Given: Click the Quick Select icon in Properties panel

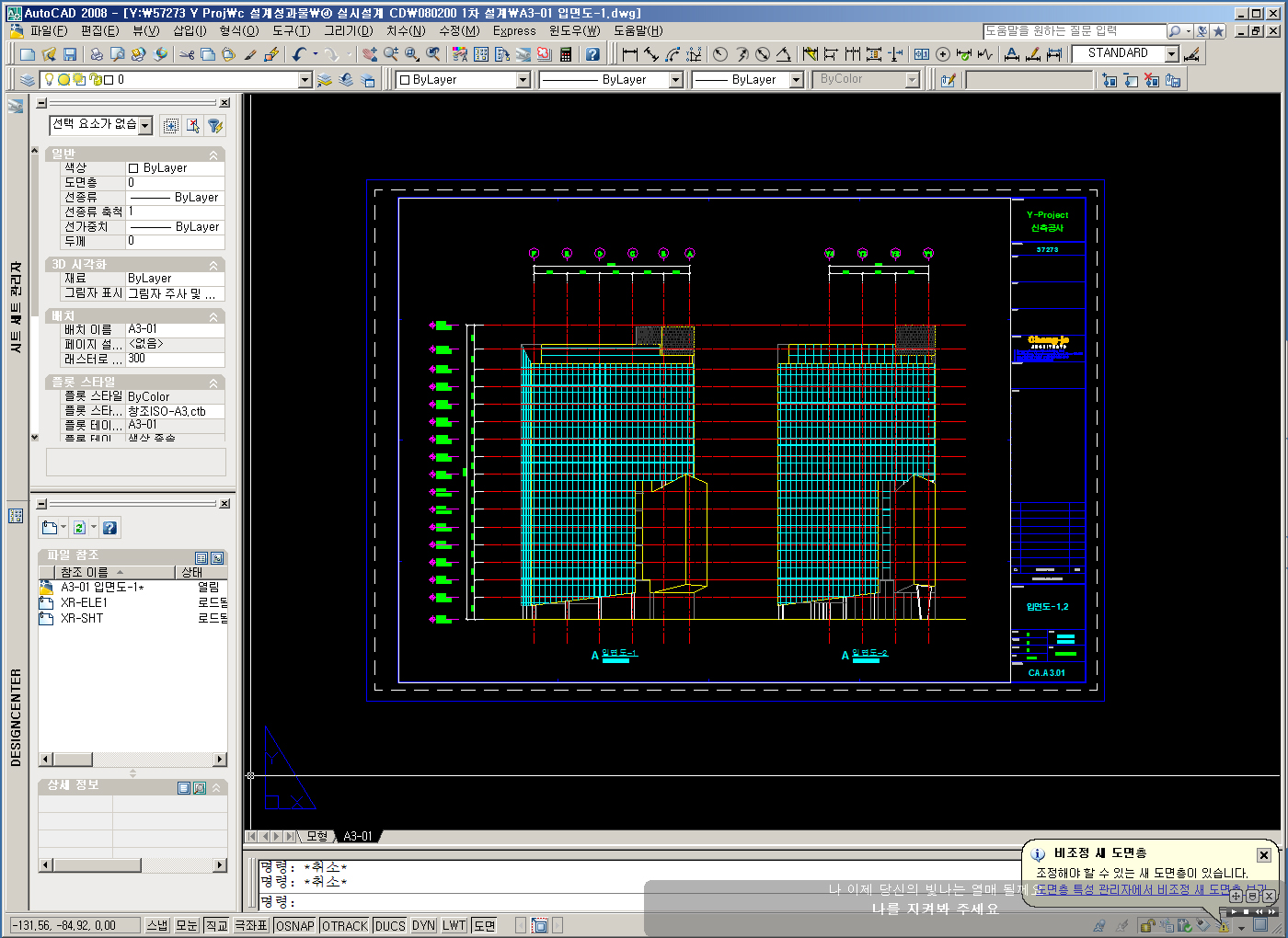Looking at the screenshot, I should 214,126.
